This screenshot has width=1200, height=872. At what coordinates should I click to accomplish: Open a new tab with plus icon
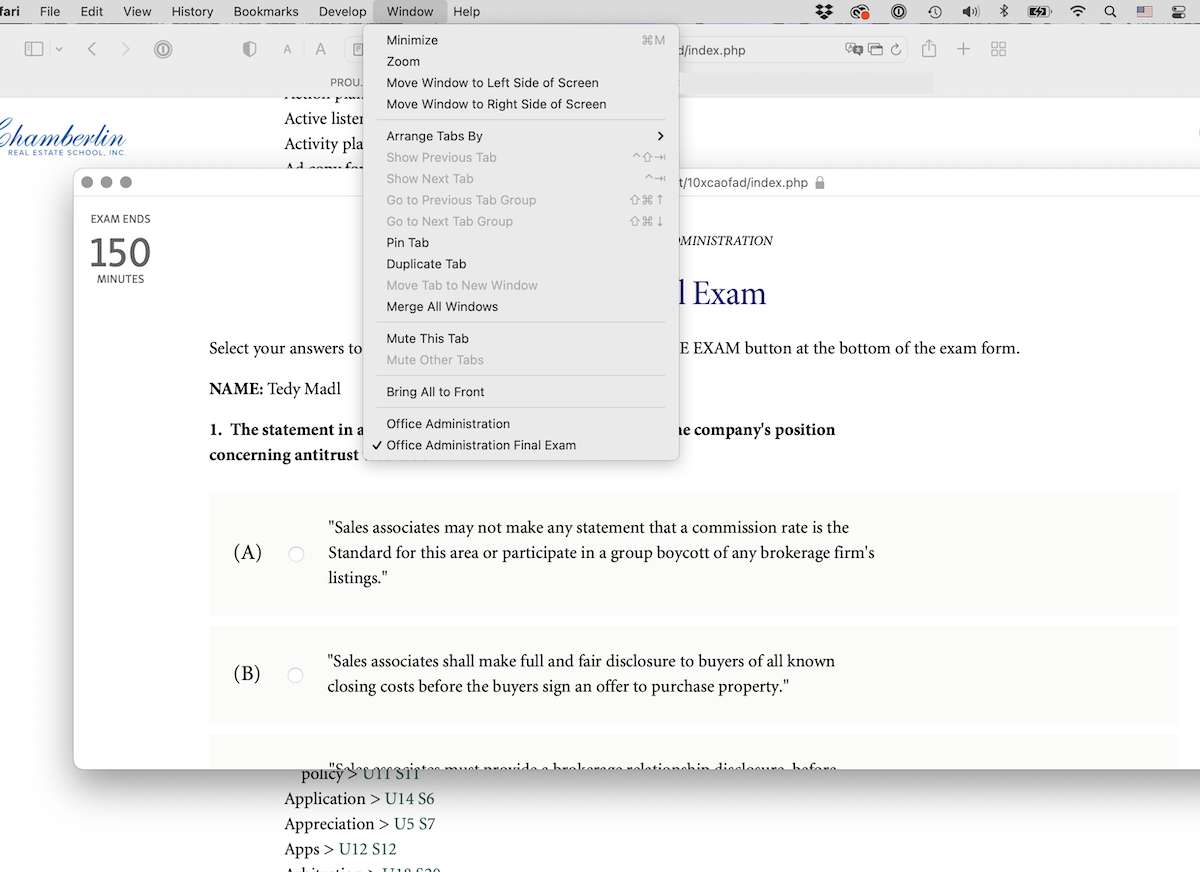coord(963,49)
